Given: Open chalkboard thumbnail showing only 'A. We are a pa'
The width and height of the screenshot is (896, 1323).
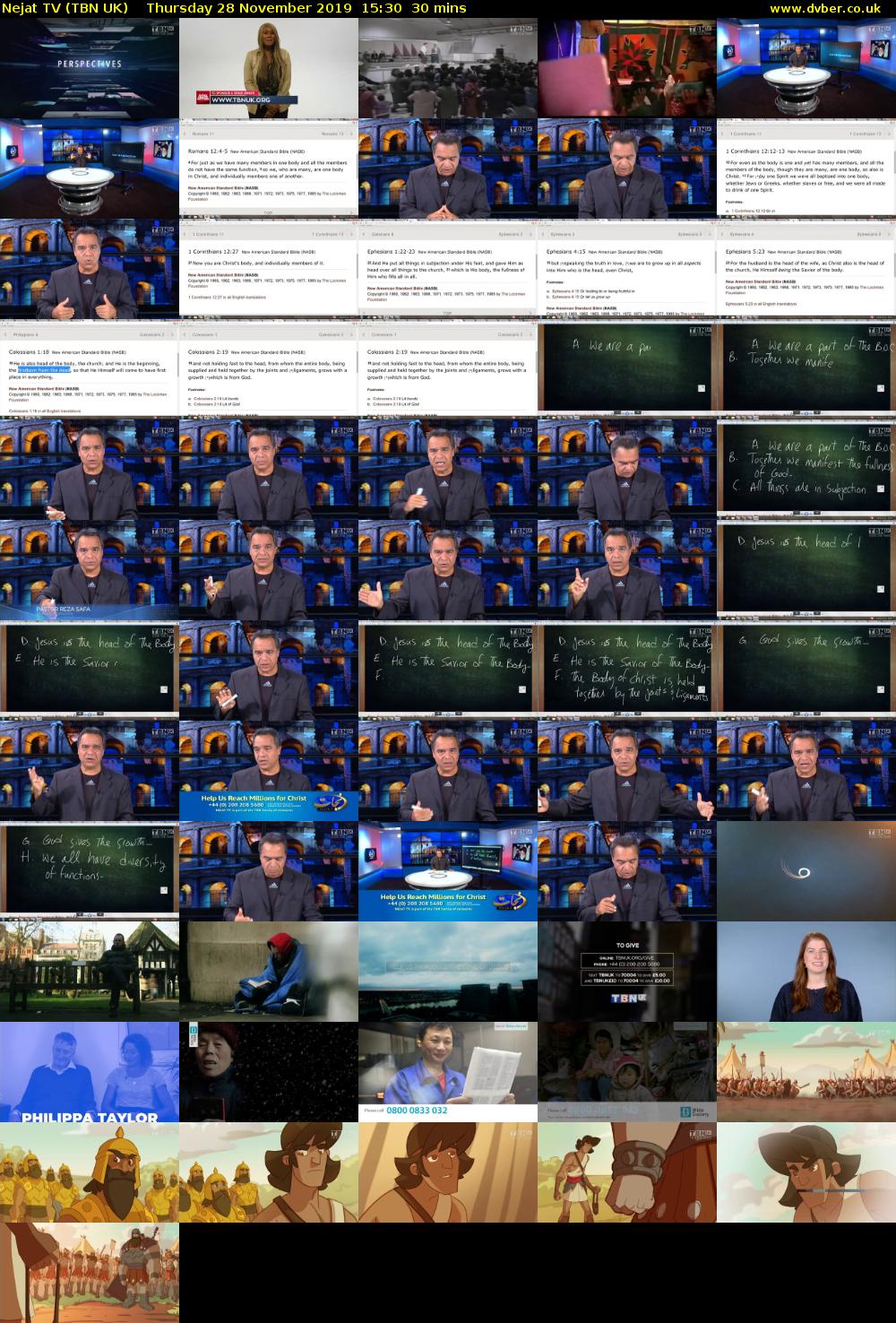Looking at the screenshot, I should pyautogui.click(x=627, y=368).
